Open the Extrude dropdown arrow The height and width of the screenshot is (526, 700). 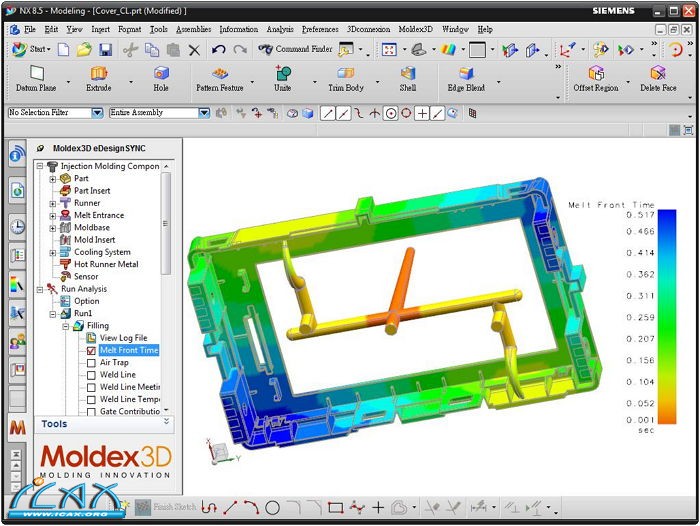point(131,82)
